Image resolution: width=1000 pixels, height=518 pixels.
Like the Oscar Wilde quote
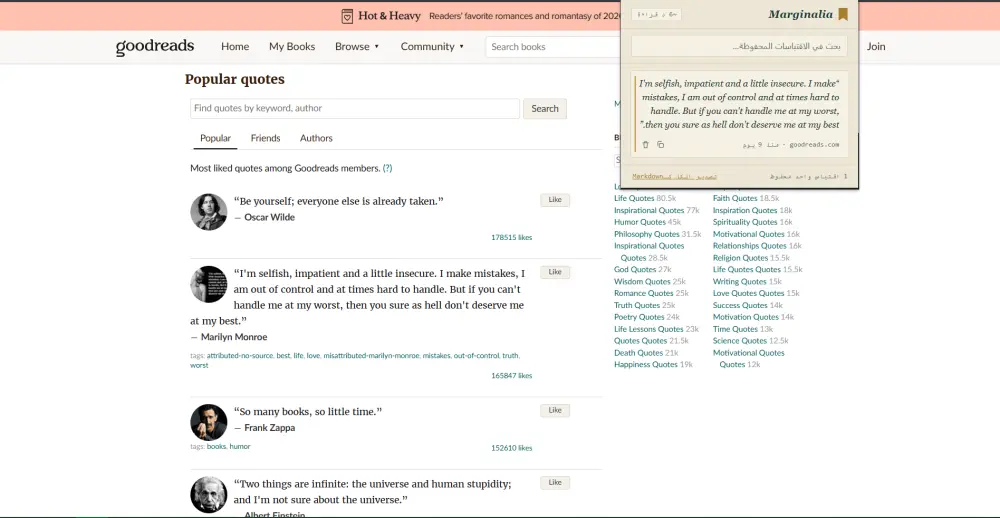click(555, 200)
